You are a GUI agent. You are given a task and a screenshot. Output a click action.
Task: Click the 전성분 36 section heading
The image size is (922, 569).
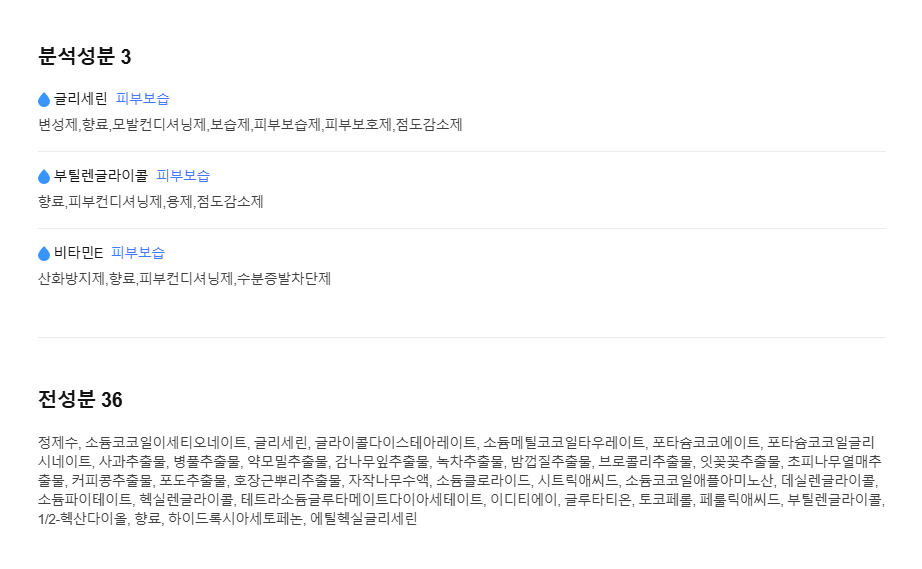coord(81,400)
